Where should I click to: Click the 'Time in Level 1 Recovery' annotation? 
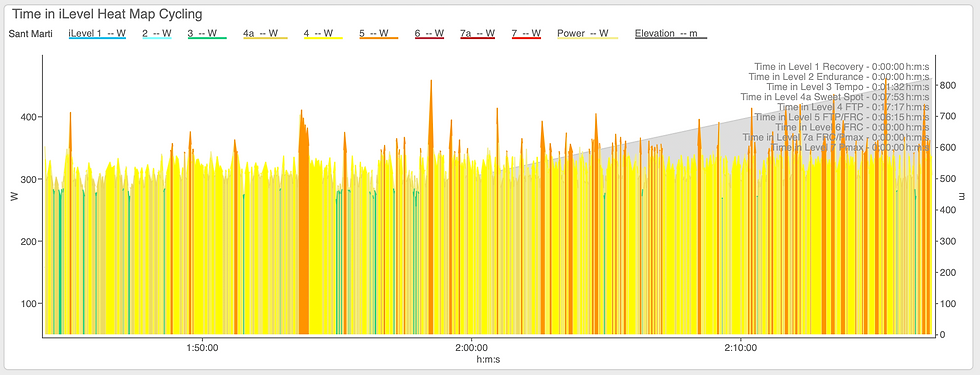coord(841,67)
